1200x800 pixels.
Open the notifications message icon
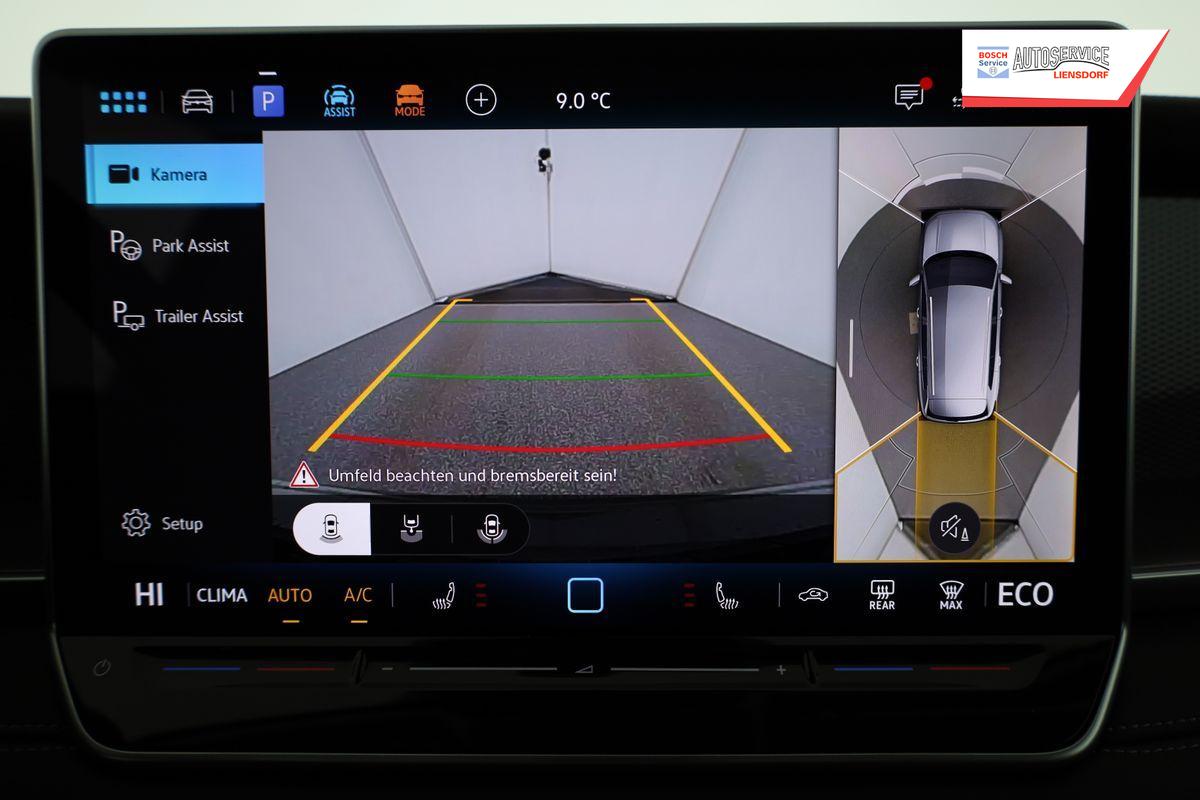pyautogui.click(x=909, y=97)
